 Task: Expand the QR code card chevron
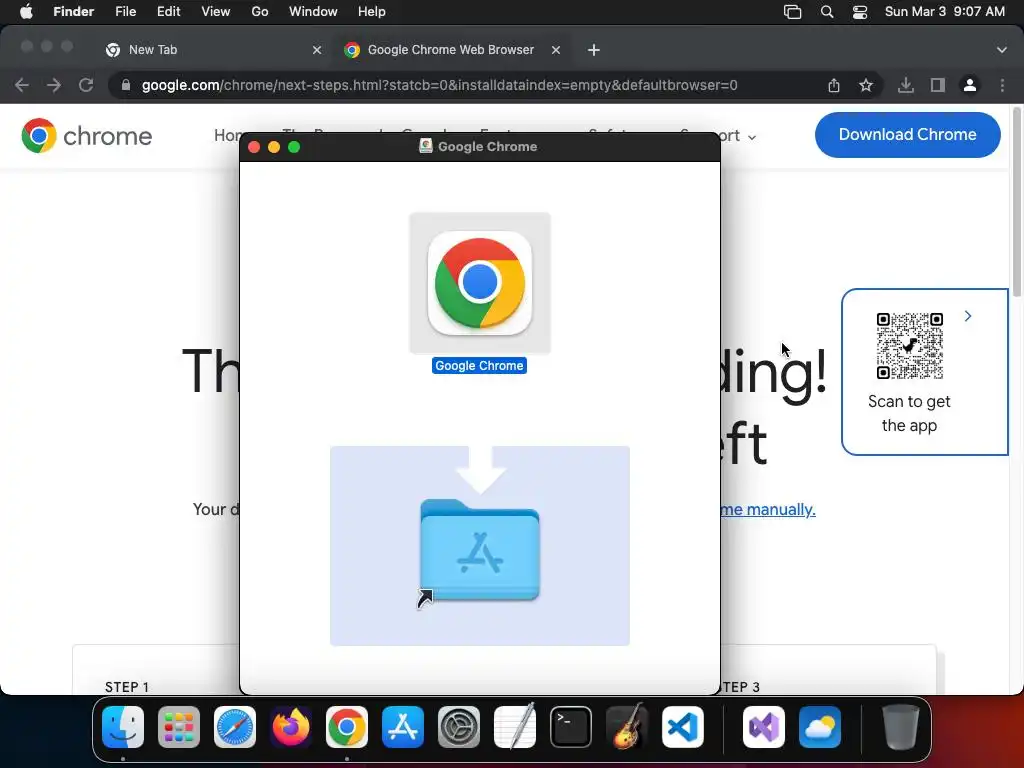[x=968, y=316]
